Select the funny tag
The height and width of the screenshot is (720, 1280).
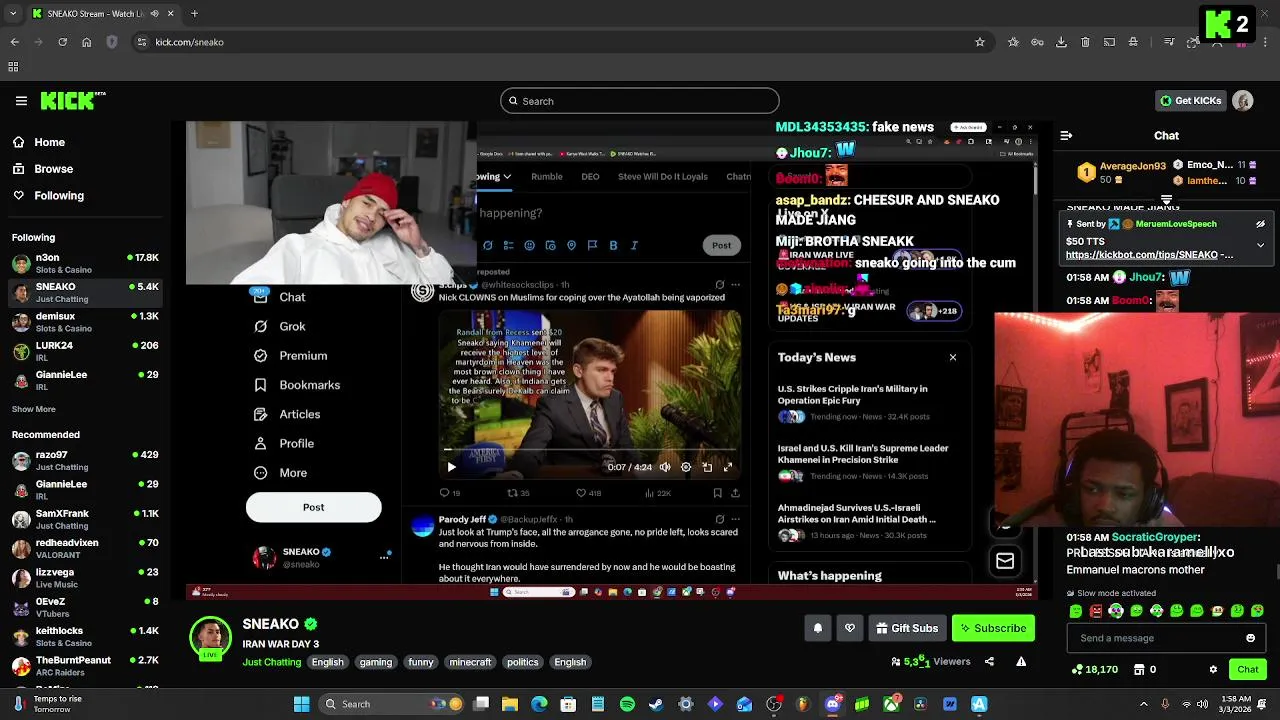[421, 662]
